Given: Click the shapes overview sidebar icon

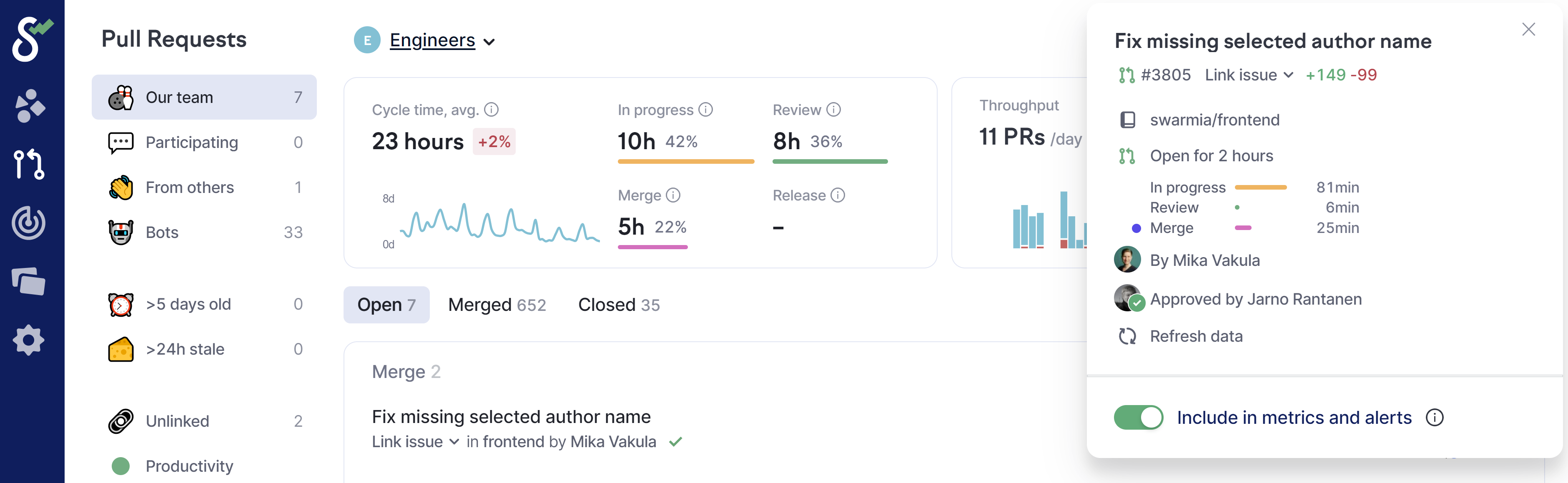Looking at the screenshot, I should point(29,106).
